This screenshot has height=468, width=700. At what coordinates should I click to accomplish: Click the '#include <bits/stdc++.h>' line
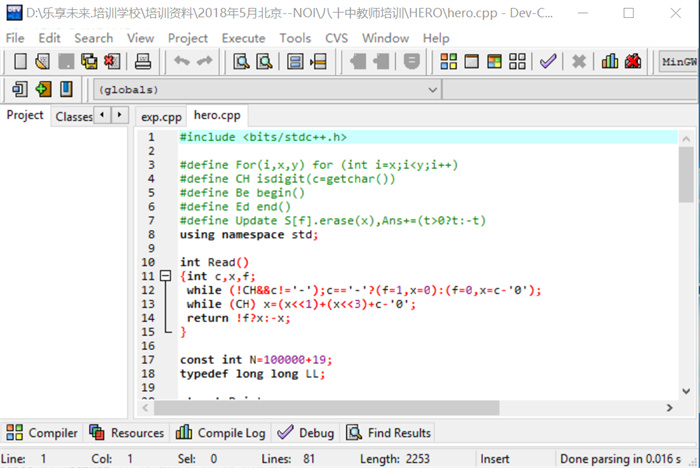tap(263, 137)
